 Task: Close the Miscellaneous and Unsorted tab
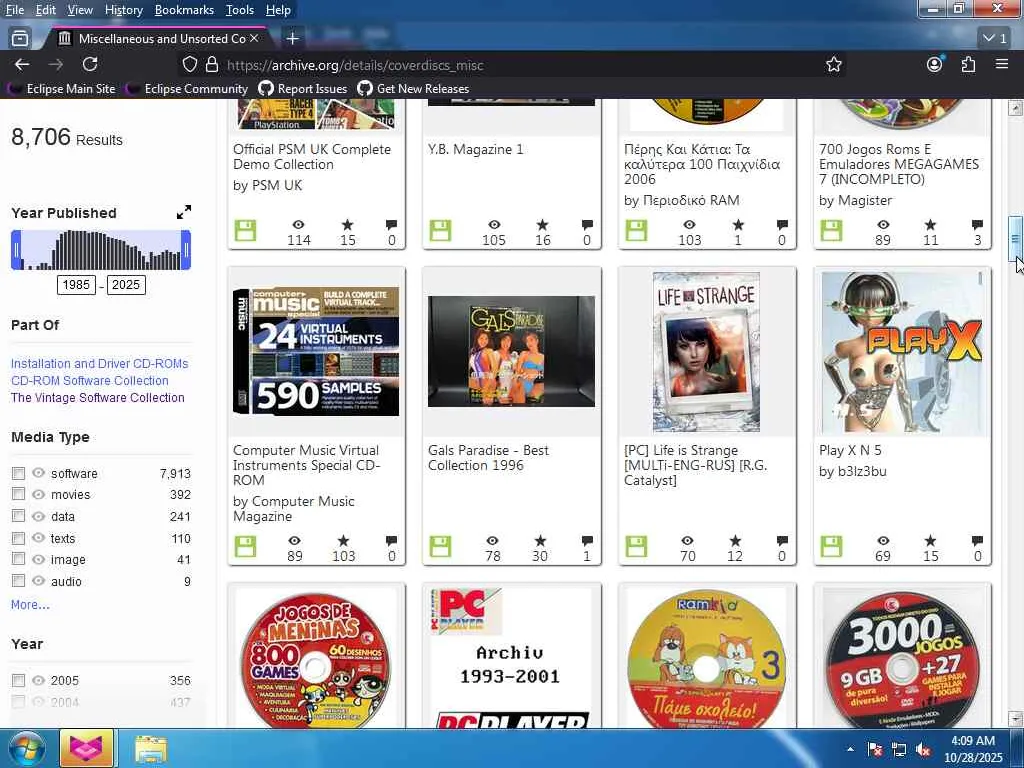coord(254,39)
